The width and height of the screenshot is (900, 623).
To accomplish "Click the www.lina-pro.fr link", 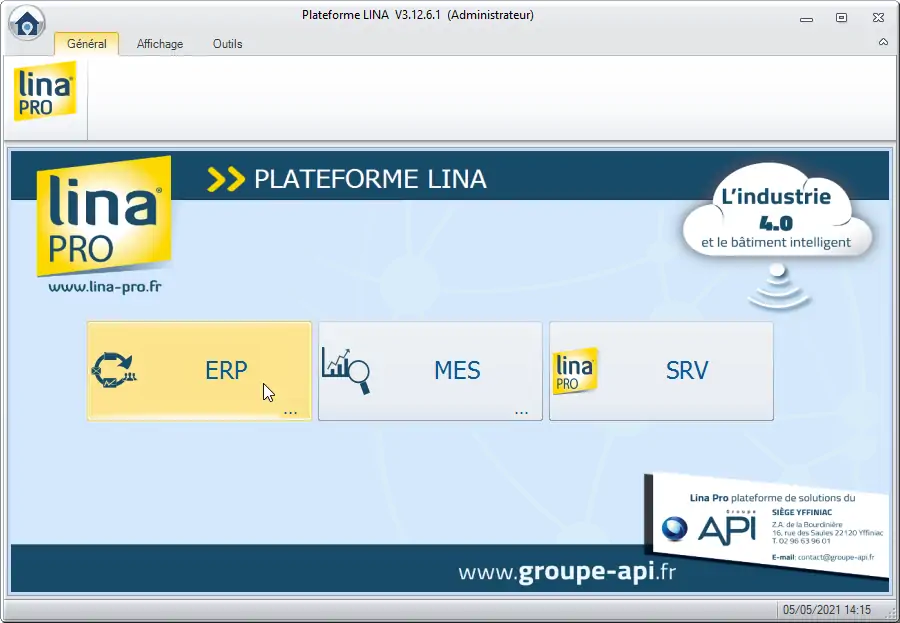I will point(105,287).
